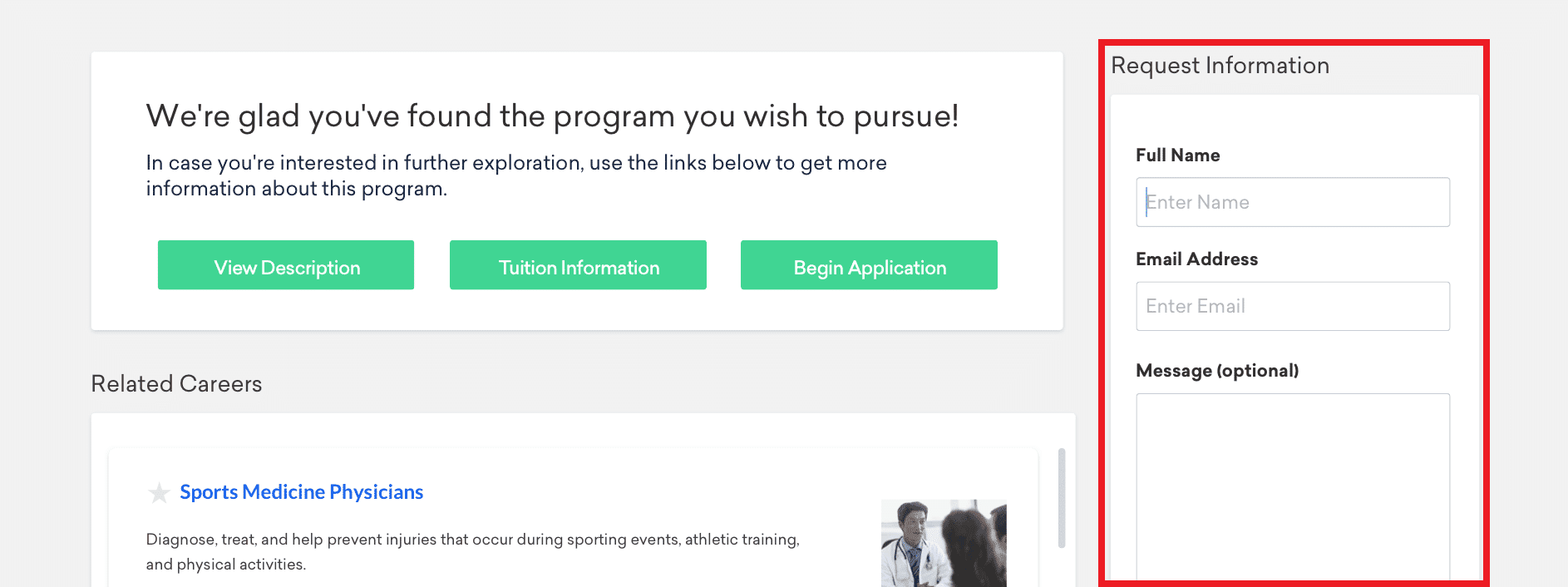This screenshot has width=1568, height=587.
Task: Click the doctor photo thumbnail
Action: (x=944, y=543)
